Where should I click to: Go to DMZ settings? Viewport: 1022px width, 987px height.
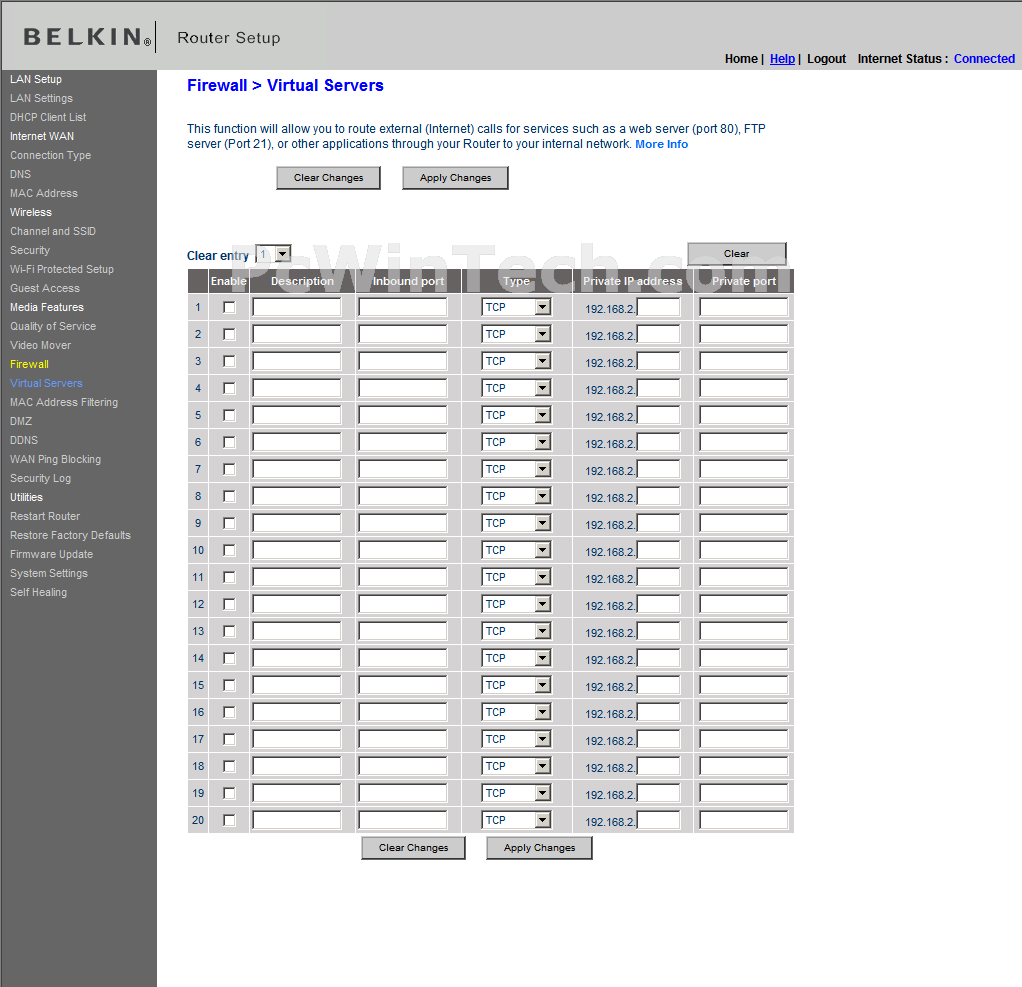click(x=21, y=421)
